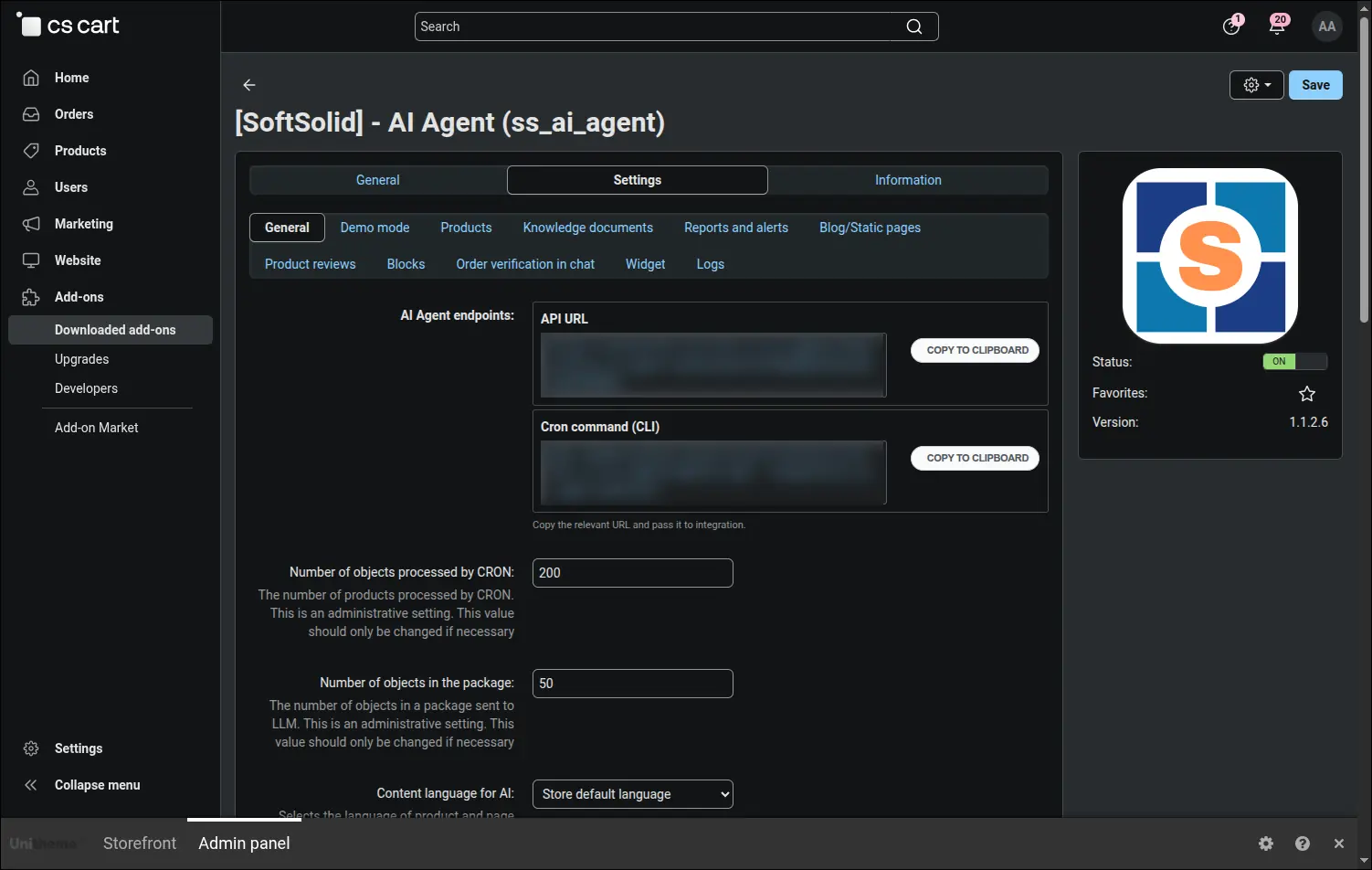Open the Widget sub-tab
The height and width of the screenshot is (870, 1372).
645,264
